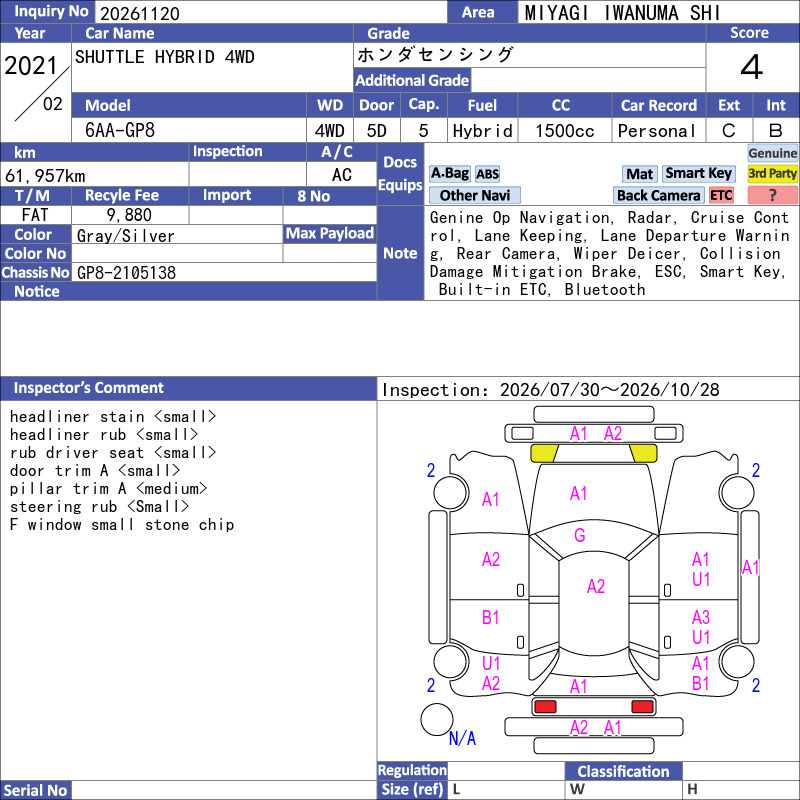Click the A3 damage mark on the diagram
800x800 pixels.
pos(701,617)
